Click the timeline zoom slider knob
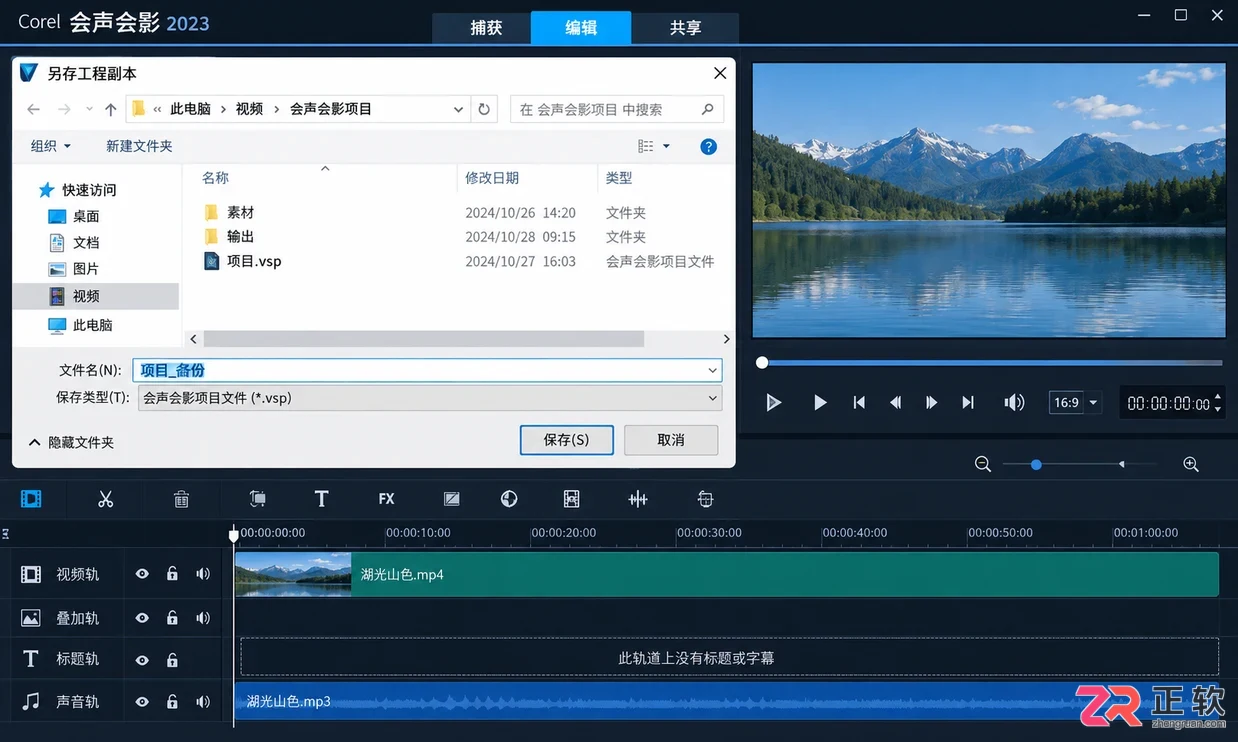The image size is (1238, 742). (x=1036, y=464)
